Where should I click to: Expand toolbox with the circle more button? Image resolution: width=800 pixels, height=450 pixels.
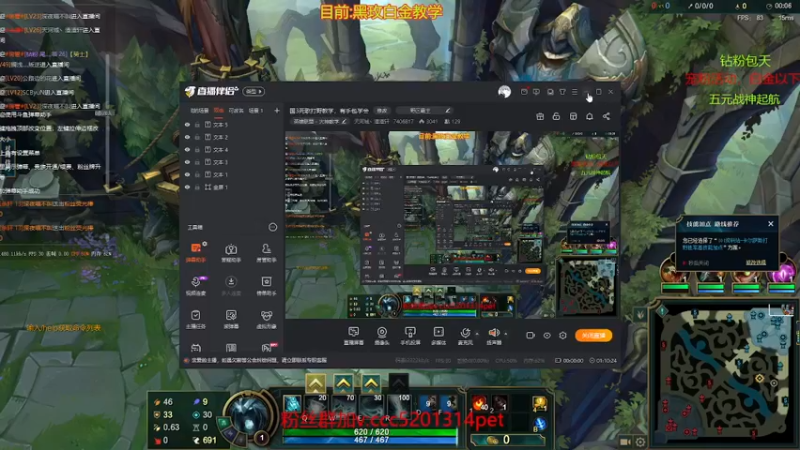click(x=272, y=227)
